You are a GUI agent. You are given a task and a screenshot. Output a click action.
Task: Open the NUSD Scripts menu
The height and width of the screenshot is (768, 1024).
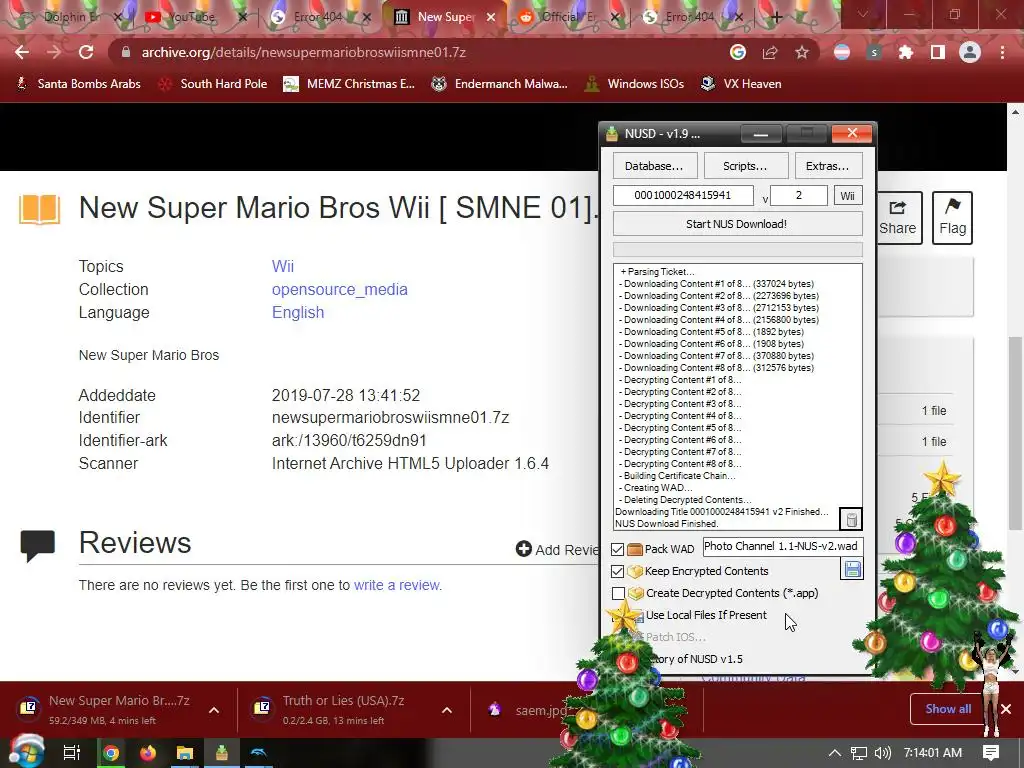pos(745,166)
